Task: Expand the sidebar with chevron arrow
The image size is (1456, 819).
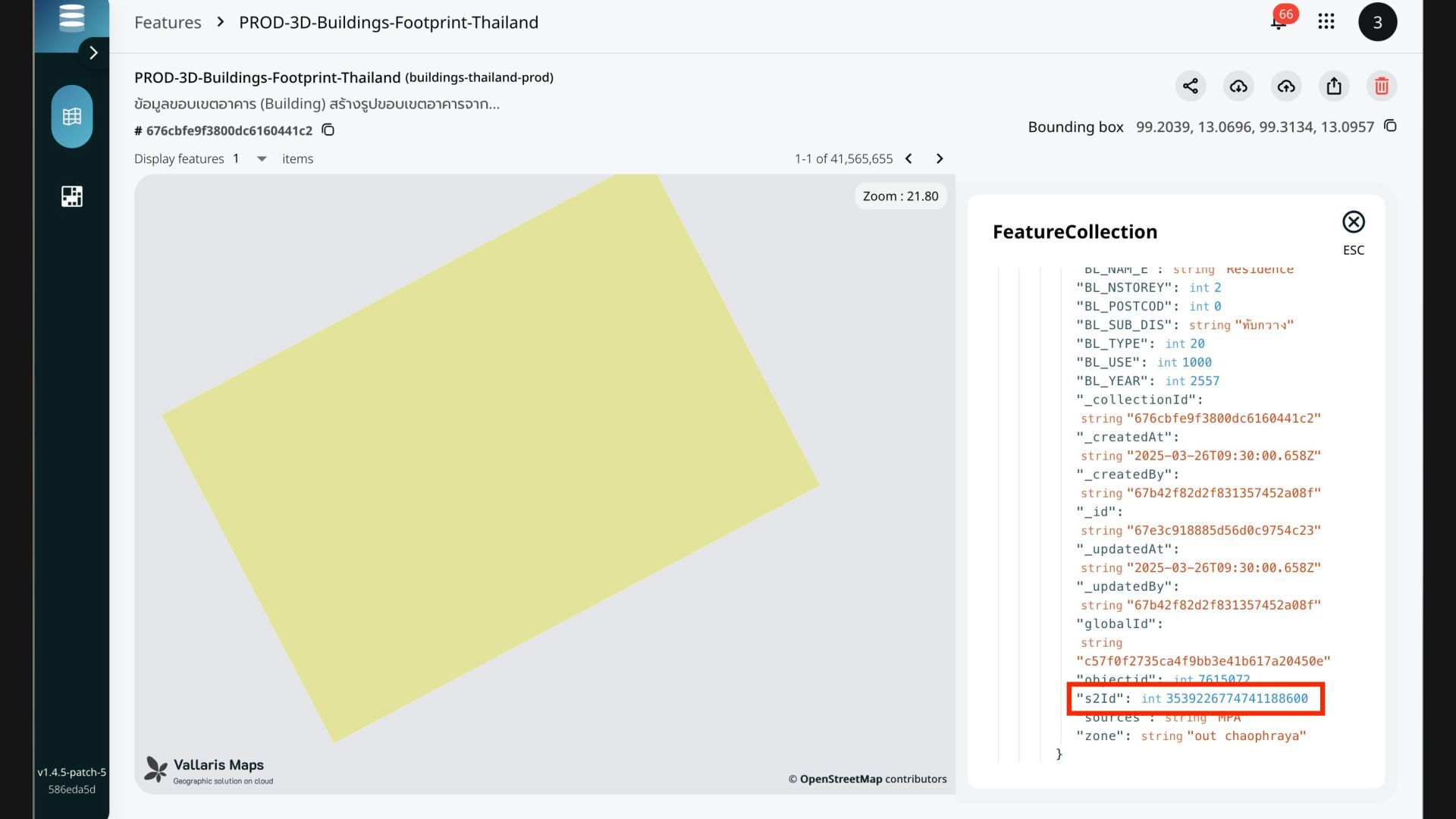Action: click(93, 52)
